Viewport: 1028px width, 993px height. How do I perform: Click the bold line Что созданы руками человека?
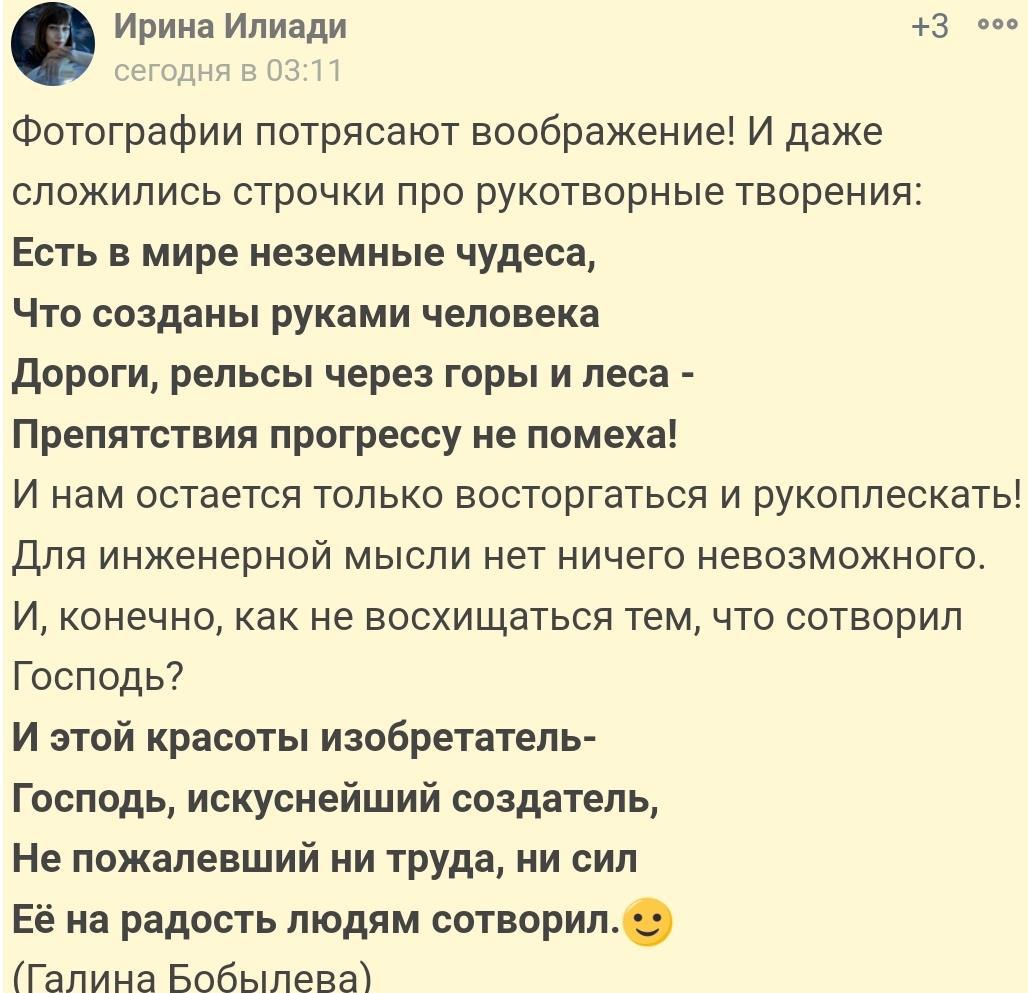(306, 314)
